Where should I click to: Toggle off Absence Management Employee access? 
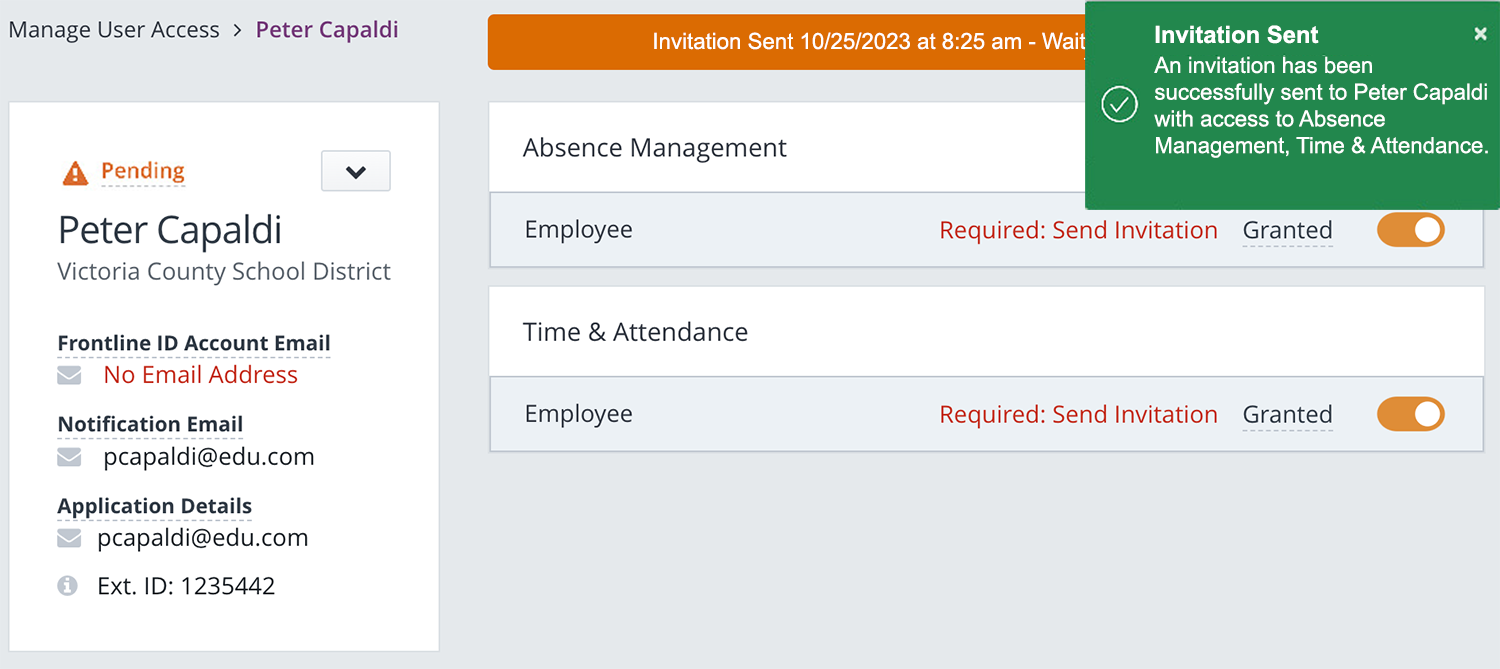tap(1410, 230)
